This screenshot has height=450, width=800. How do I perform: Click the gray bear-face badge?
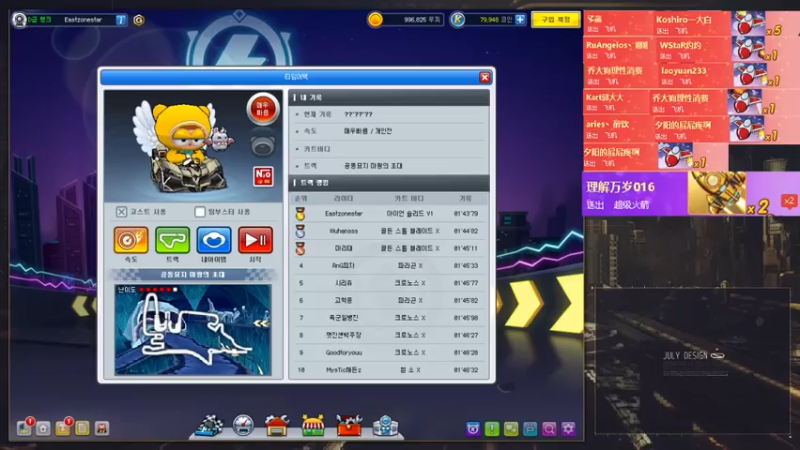pos(263,145)
